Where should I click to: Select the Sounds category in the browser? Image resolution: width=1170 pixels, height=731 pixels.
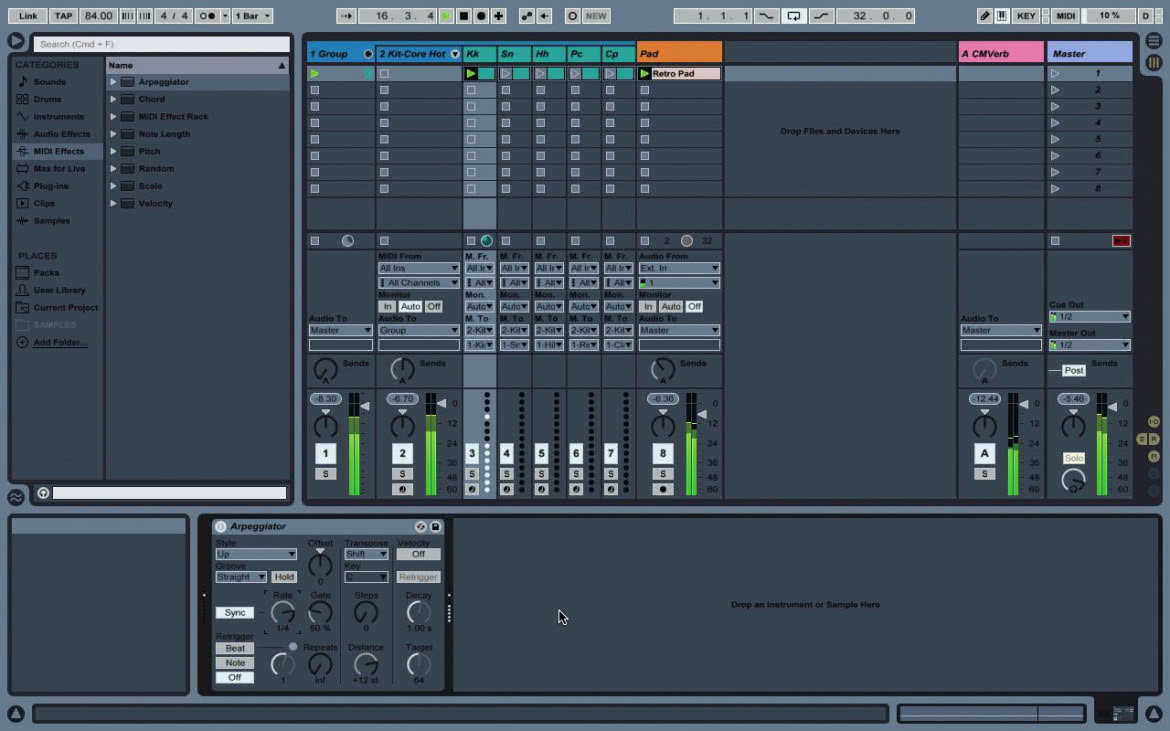49,82
